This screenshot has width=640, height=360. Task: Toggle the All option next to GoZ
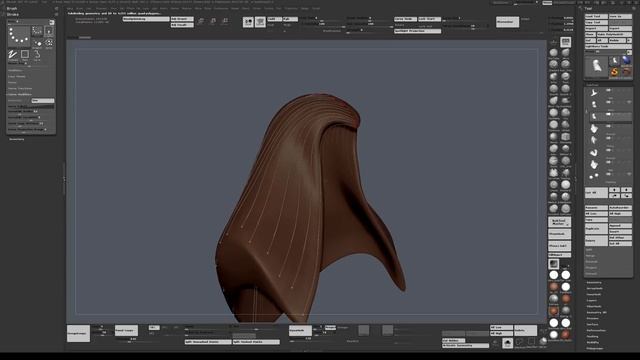click(x=602, y=40)
